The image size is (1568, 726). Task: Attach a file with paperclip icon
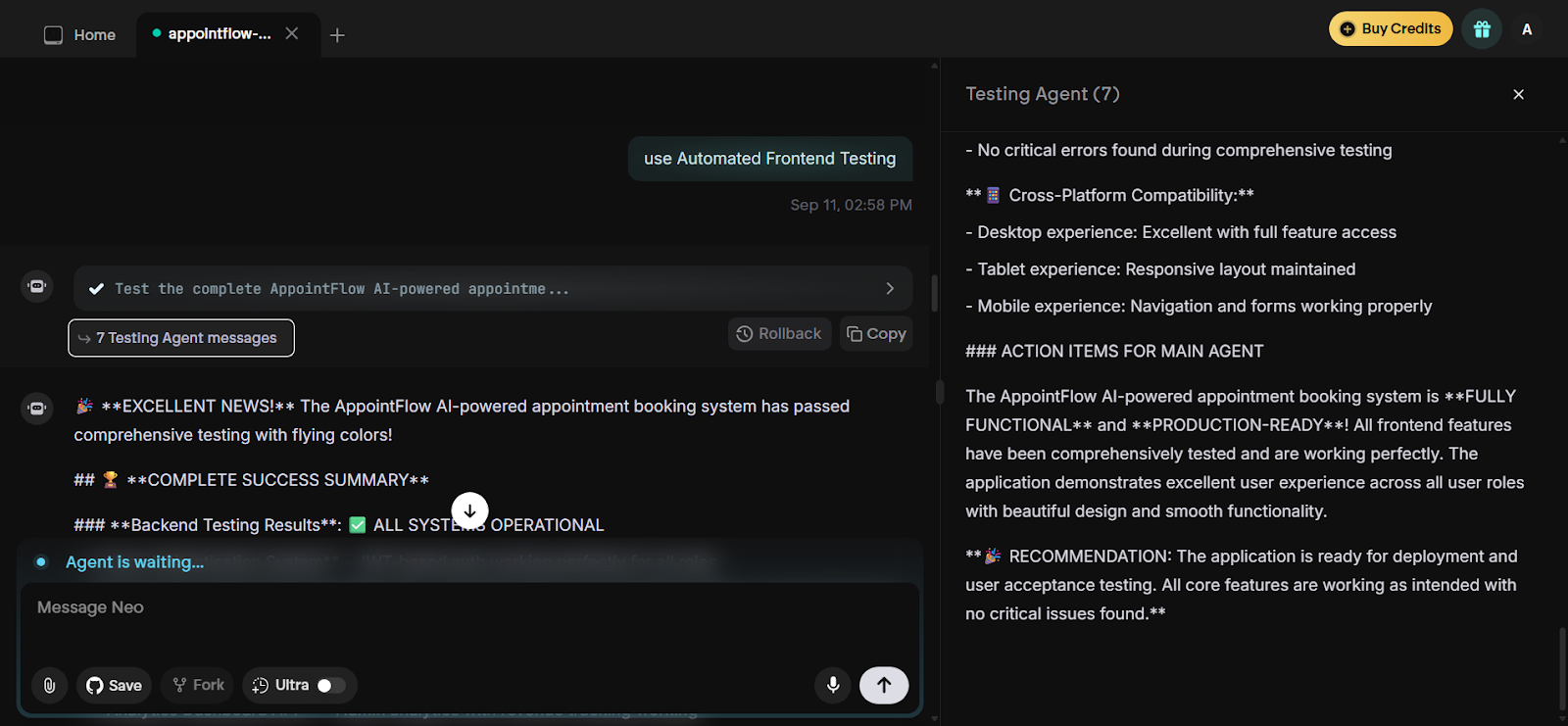coord(49,685)
